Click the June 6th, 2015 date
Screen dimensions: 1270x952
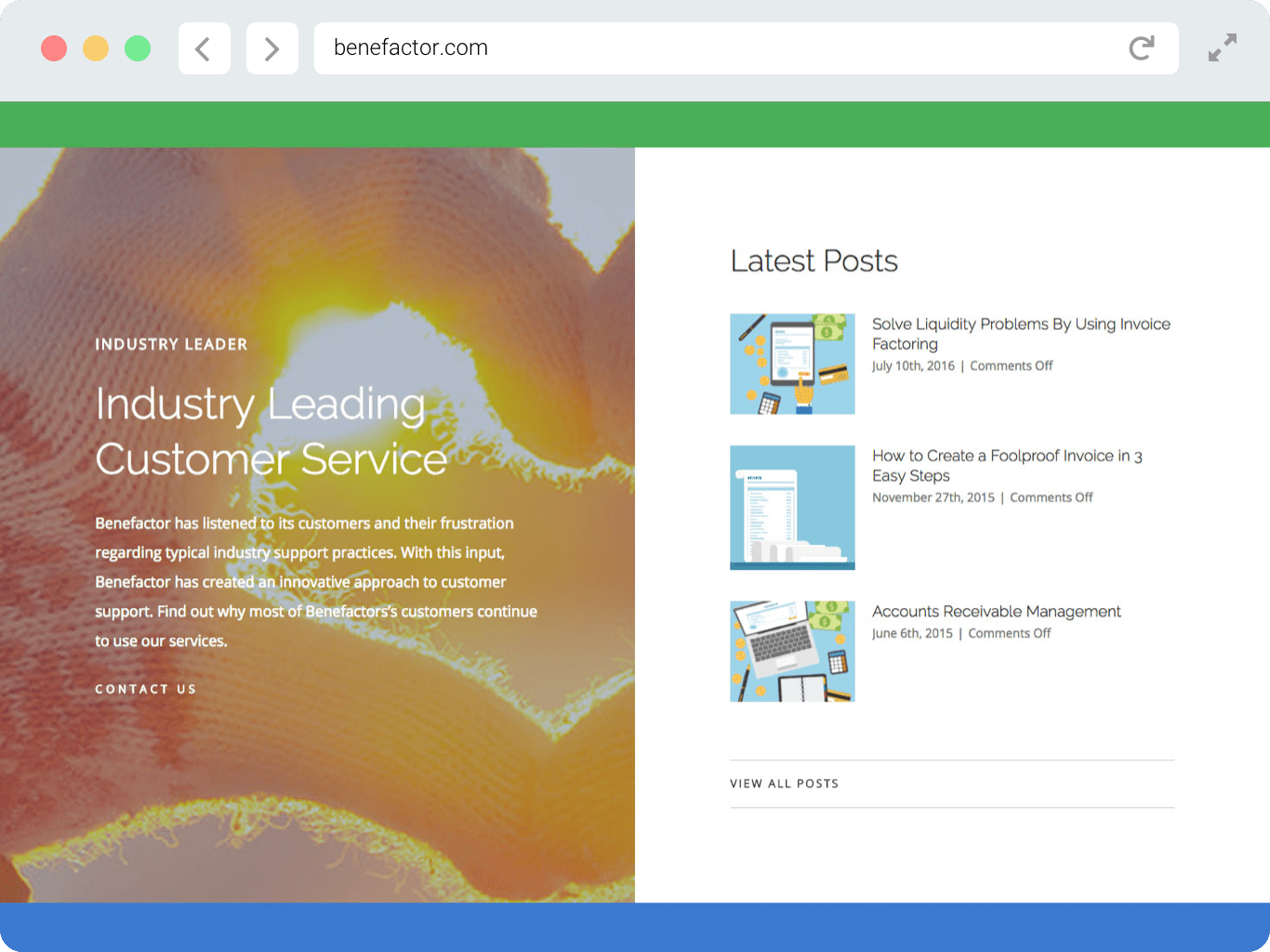[912, 634]
